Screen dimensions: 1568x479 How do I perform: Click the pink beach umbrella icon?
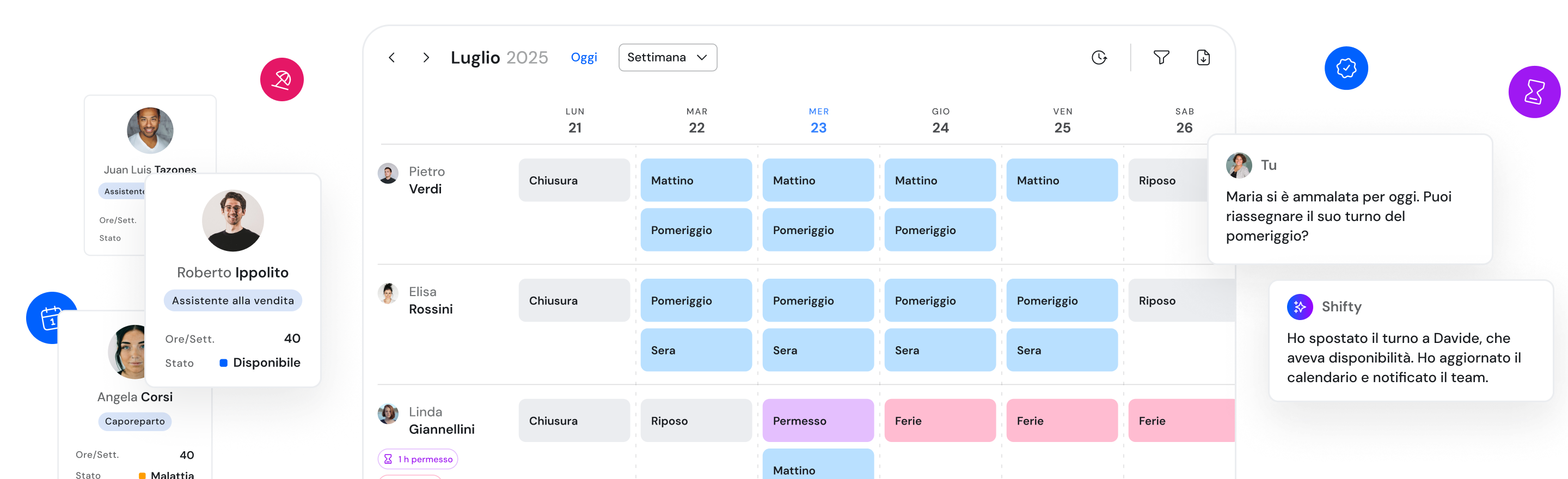coord(282,79)
